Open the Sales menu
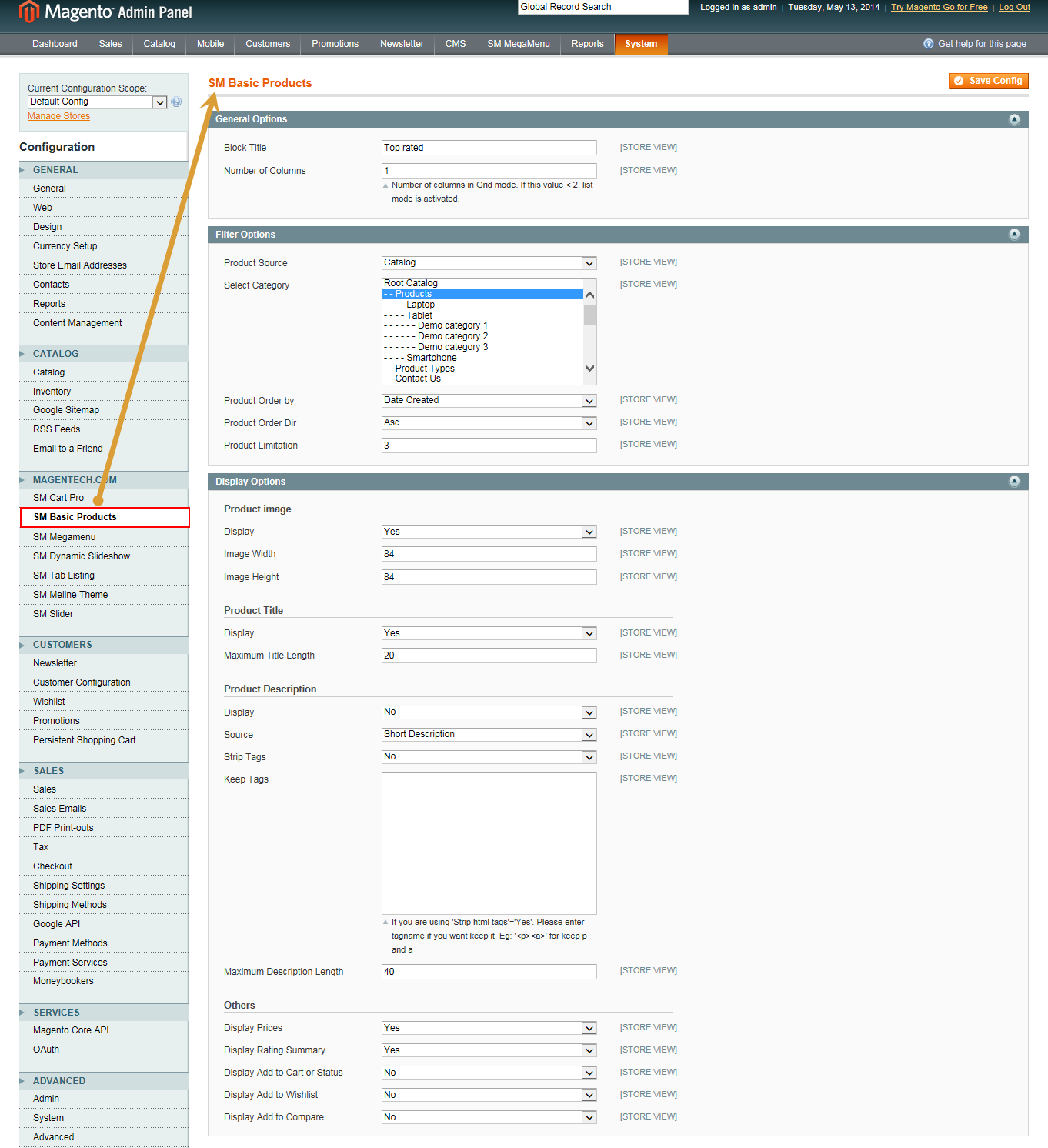Screen dimensions: 1048x1148 coord(110,44)
